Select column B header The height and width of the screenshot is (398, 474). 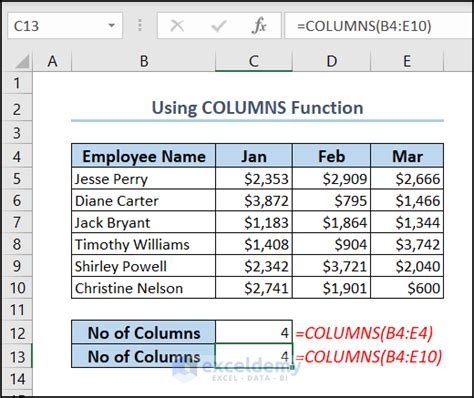[144, 61]
